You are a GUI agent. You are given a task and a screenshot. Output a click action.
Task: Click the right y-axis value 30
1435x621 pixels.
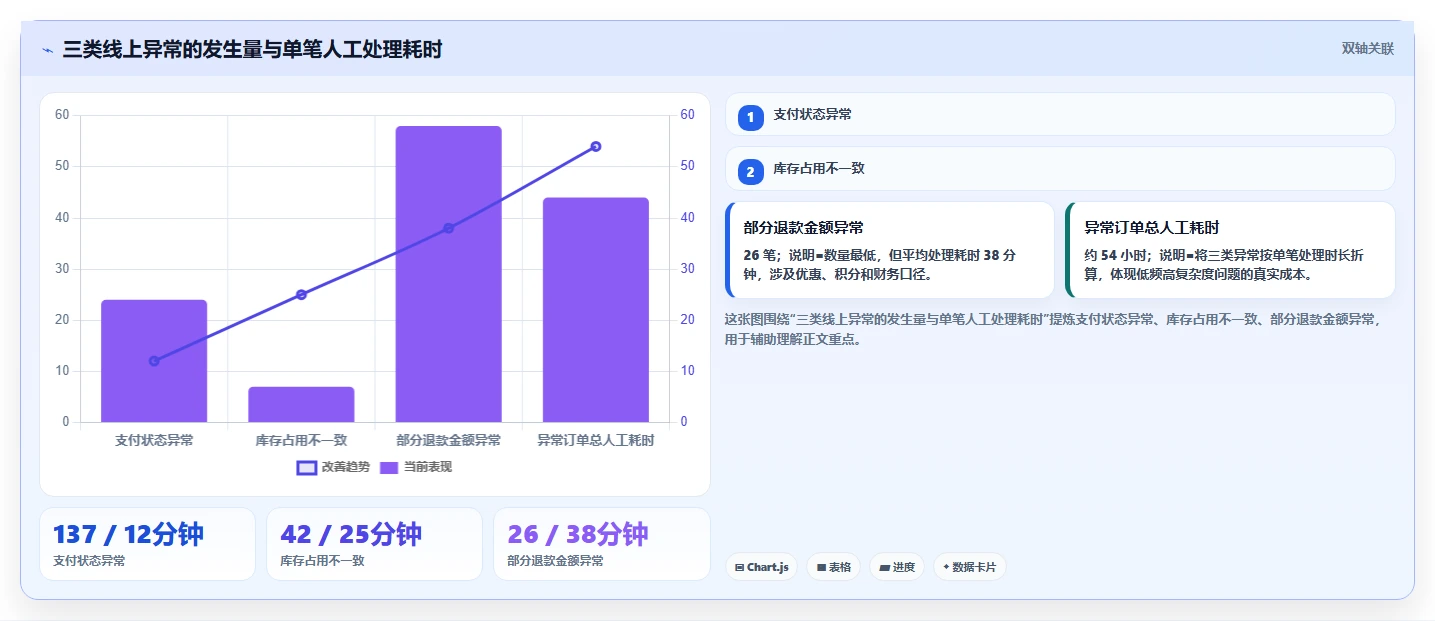(x=687, y=269)
